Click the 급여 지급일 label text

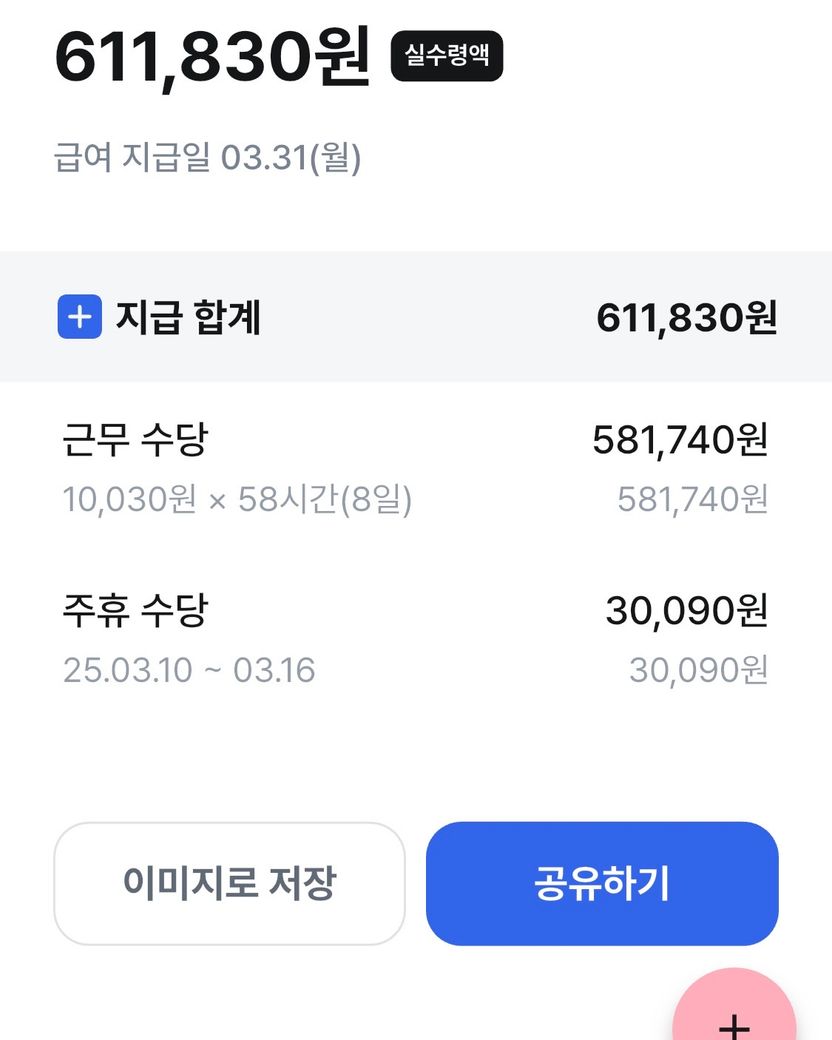pyautogui.click(x=133, y=158)
